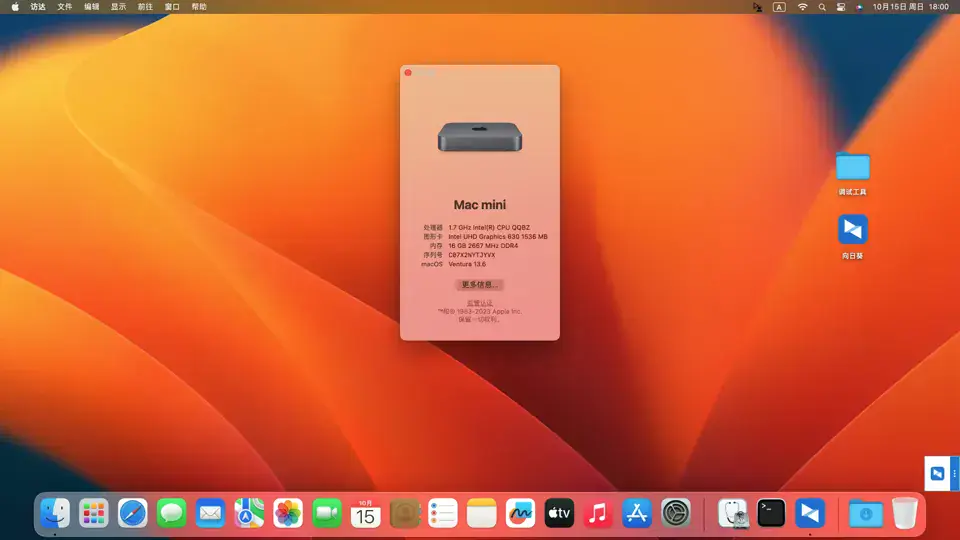Click the 更多信息 button
Screen dimensions: 960x540
pos(479,285)
